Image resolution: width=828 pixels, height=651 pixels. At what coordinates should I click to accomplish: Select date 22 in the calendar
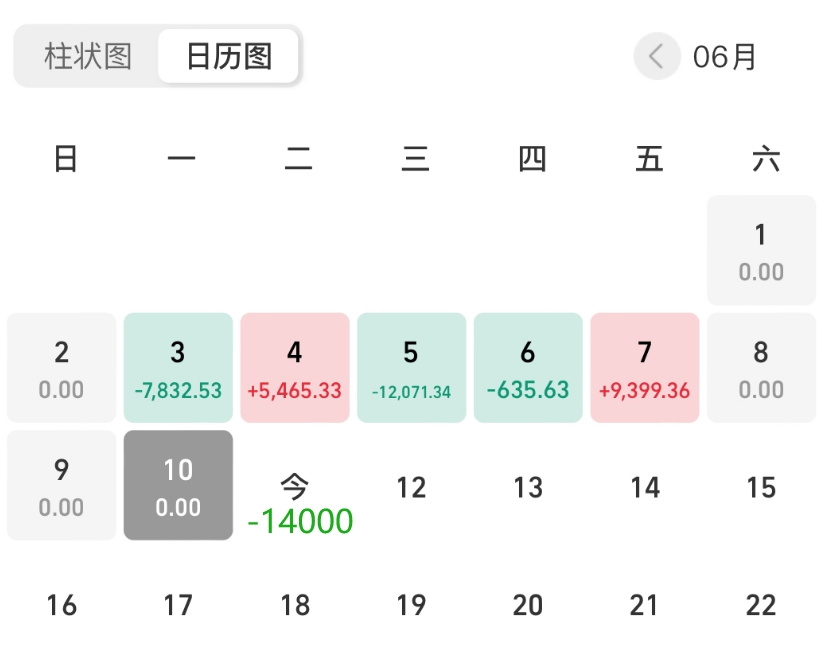pyautogui.click(x=761, y=605)
